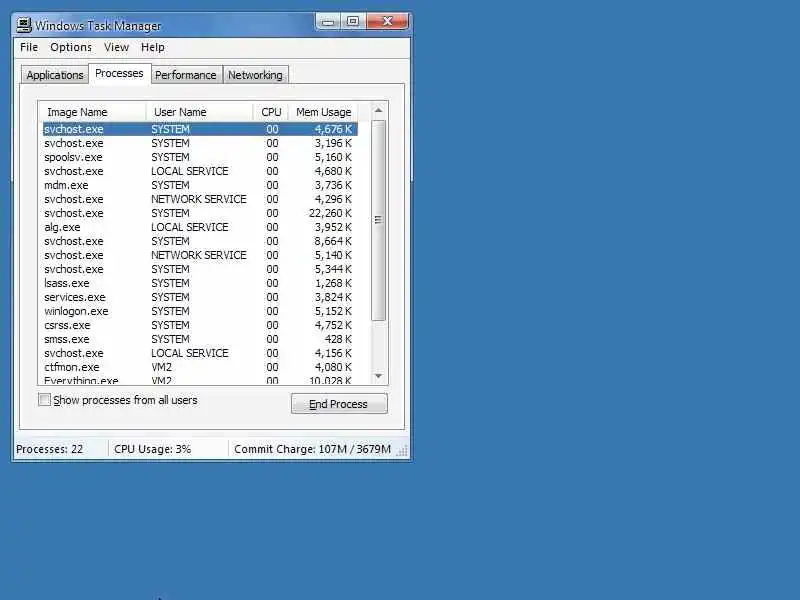Select svchost.exe using 8,664 K memory
800x600 pixels.
coord(199,241)
